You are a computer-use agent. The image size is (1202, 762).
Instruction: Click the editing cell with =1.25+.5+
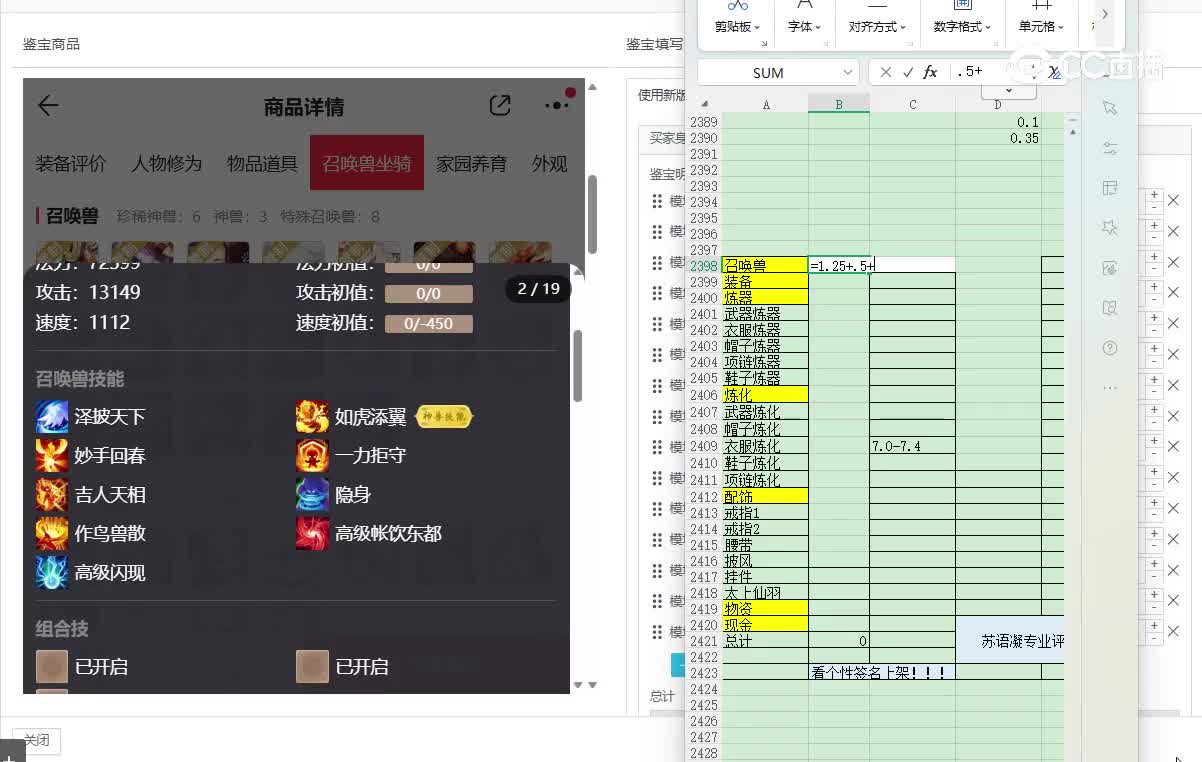coord(839,265)
